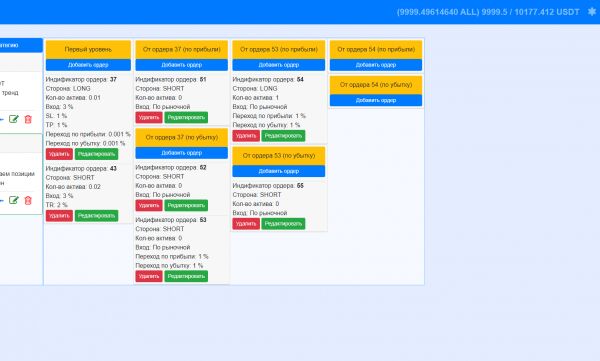
Task: Click Редактировать for order 54
Action: [x=284, y=136]
